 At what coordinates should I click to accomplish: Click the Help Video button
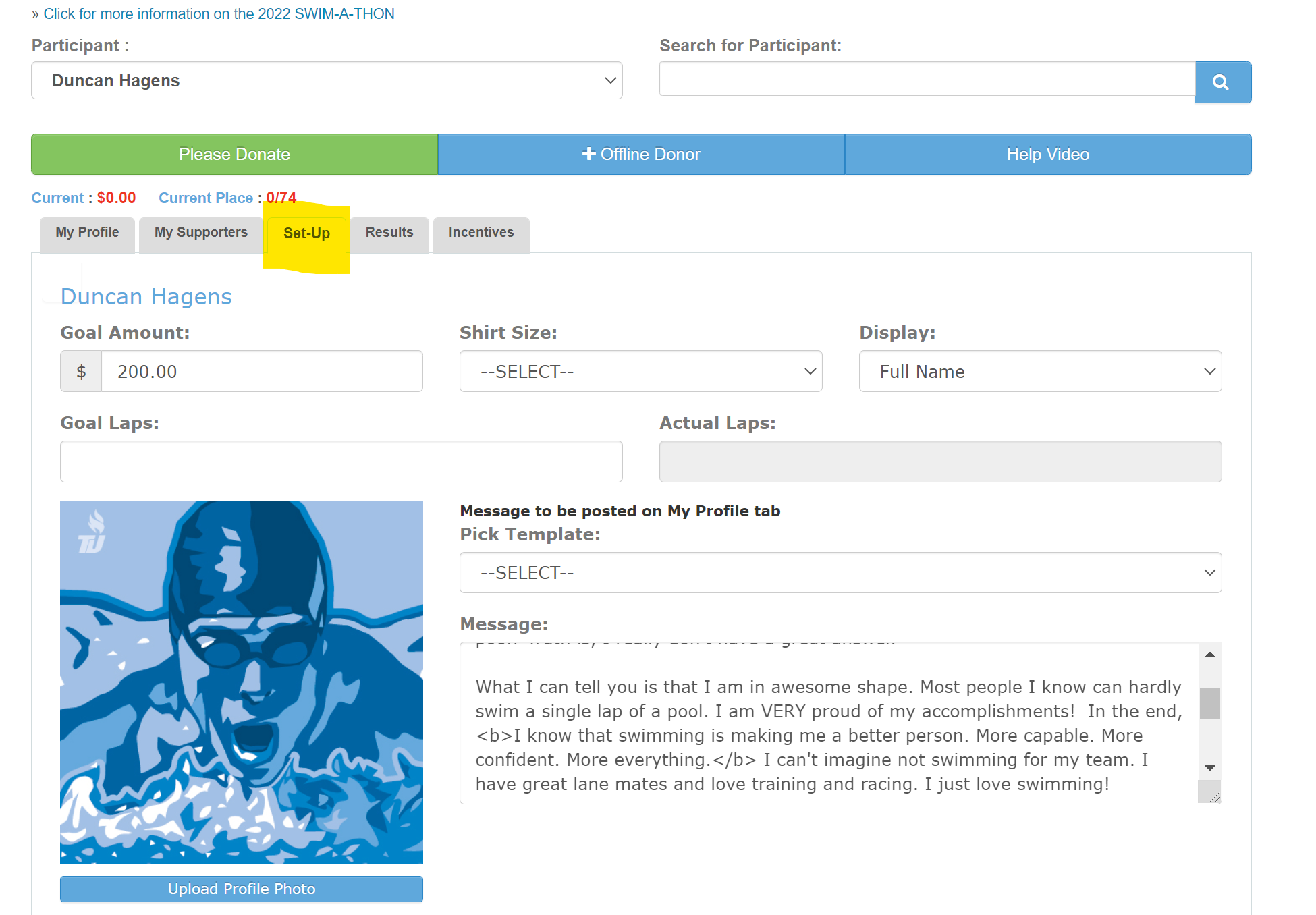point(1047,155)
